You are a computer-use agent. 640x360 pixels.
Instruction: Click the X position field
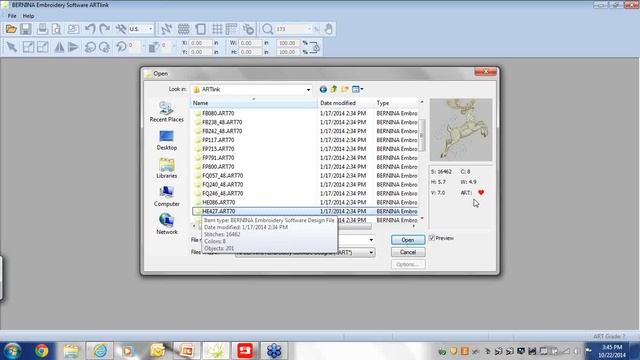[201, 43]
